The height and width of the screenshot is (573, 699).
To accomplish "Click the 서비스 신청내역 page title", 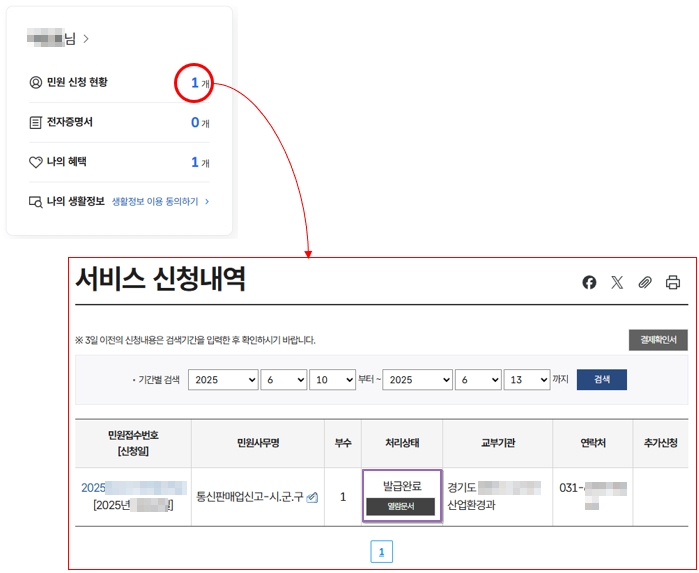I will [x=160, y=279].
